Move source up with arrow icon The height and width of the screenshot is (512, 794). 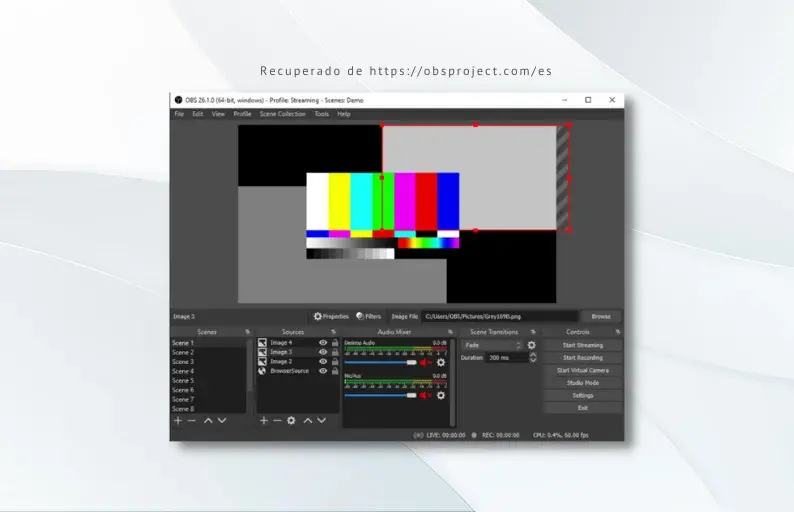pyautogui.click(x=308, y=420)
